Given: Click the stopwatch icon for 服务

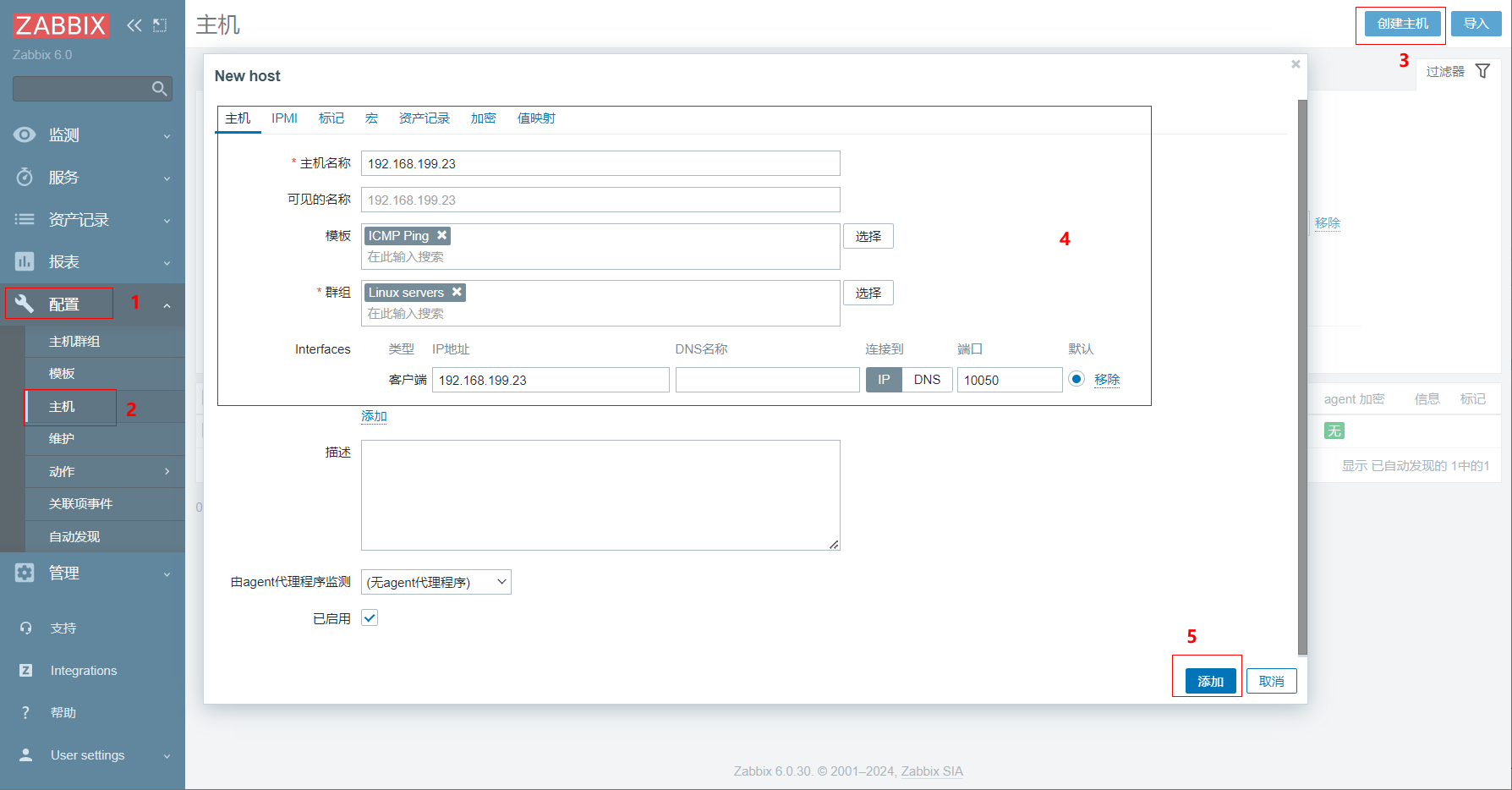Looking at the screenshot, I should (x=25, y=177).
